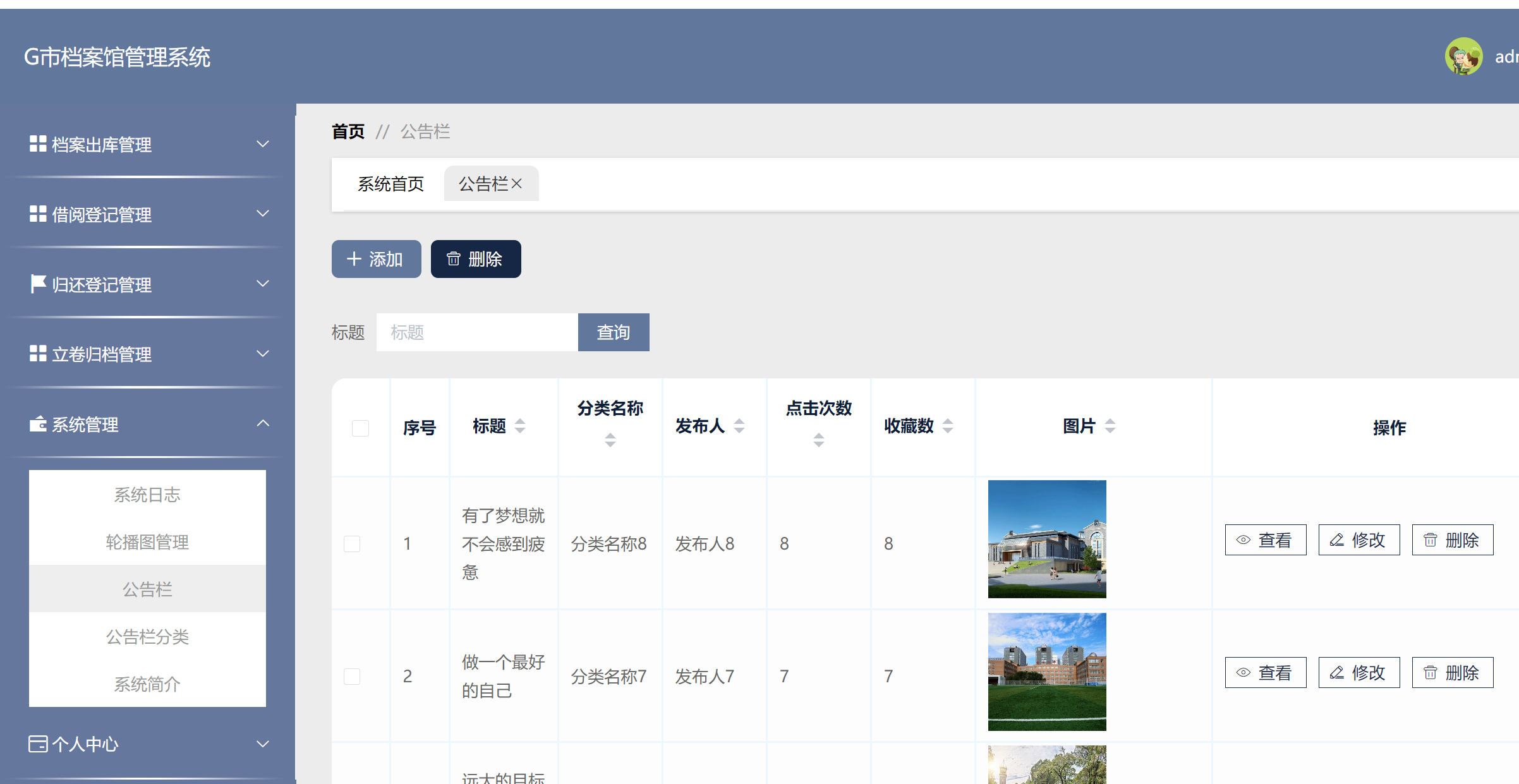Expand the 个人中心 menu

click(x=263, y=744)
